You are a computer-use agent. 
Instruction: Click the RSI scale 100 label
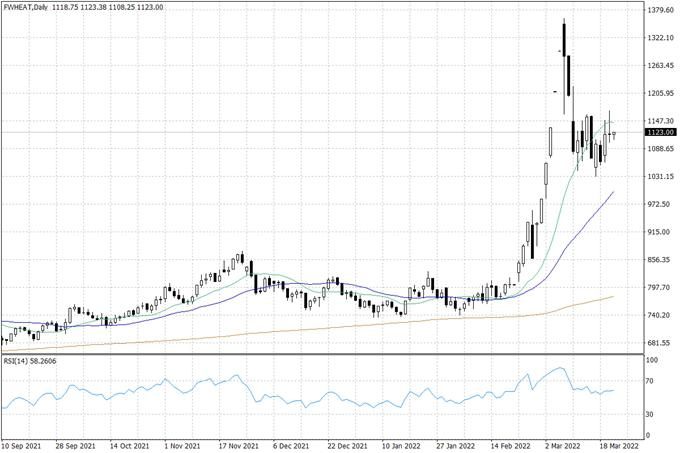[x=654, y=360]
